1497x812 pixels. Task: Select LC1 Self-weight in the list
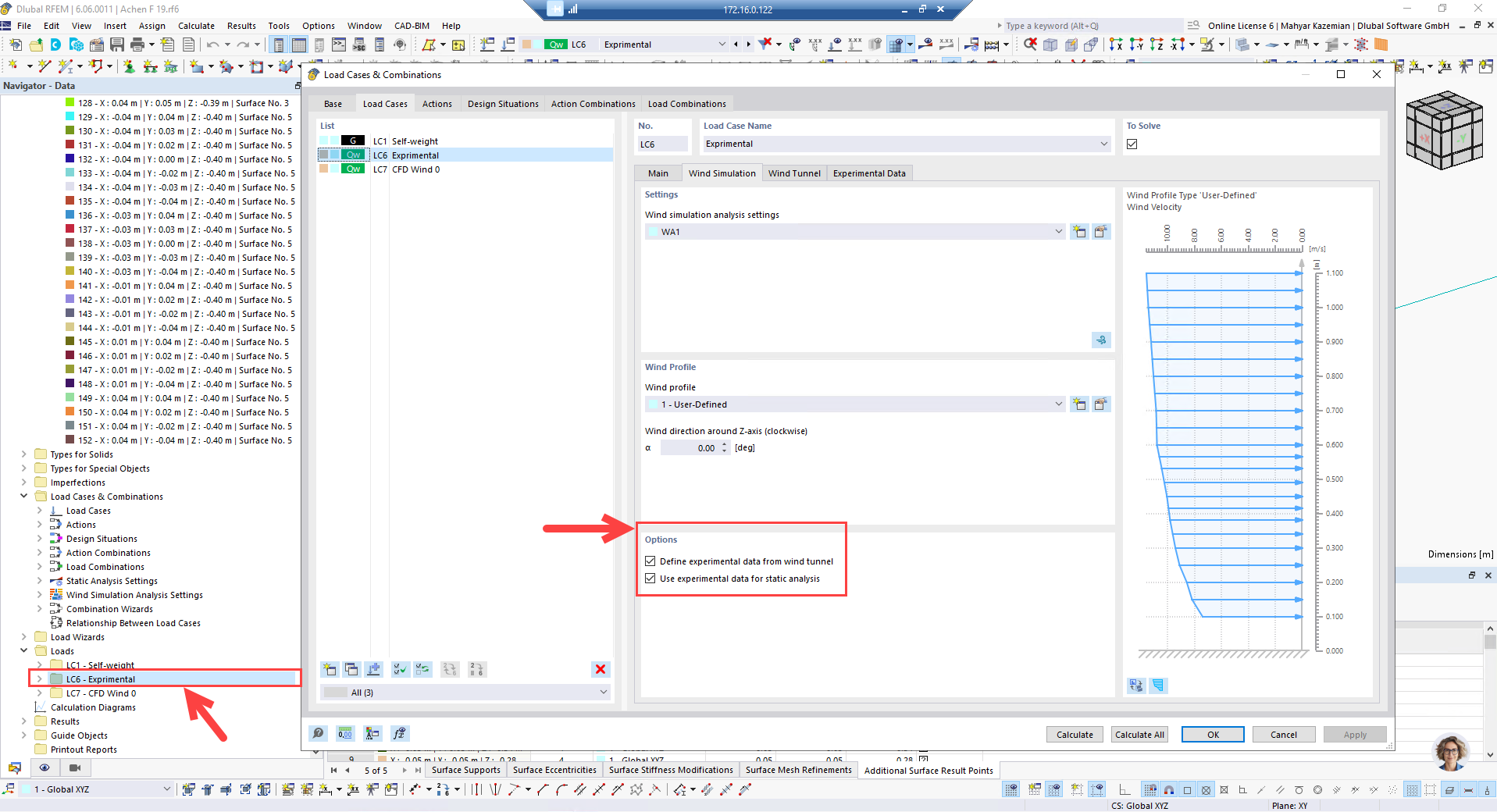pos(465,141)
